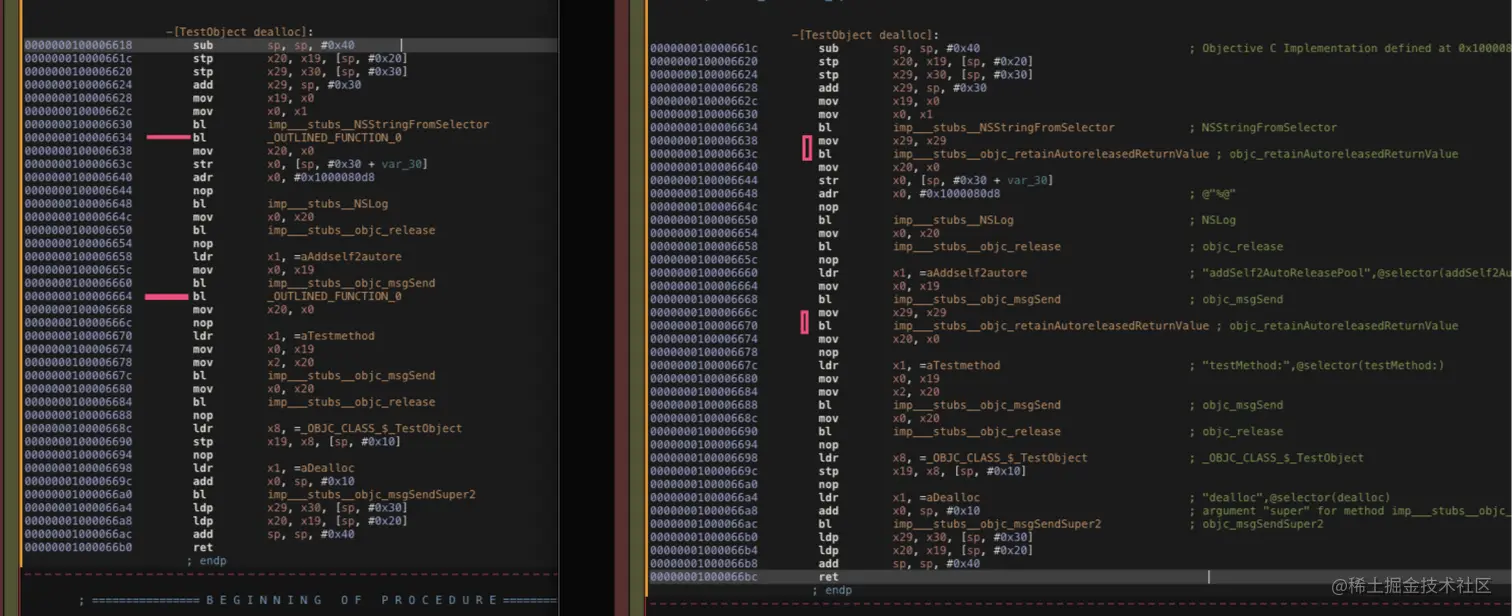Click imp___stubs__objc_msgSendSuper2 operand in the right pane

(997, 523)
